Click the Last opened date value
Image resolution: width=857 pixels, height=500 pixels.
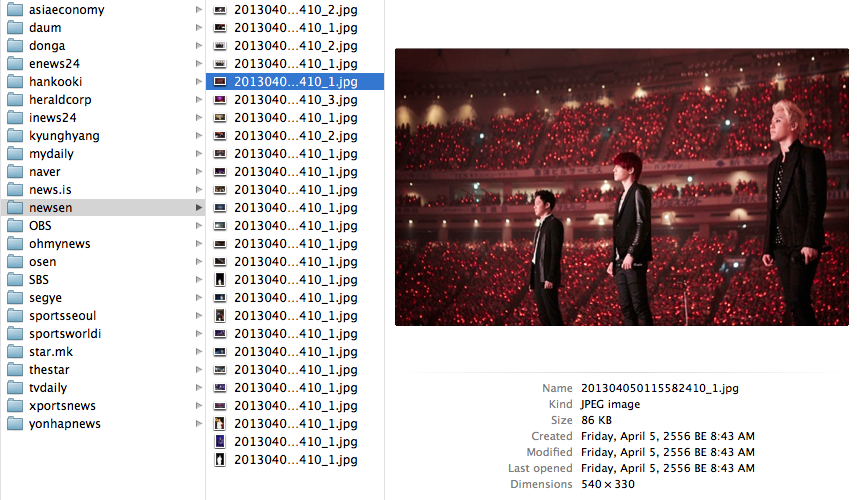coord(668,468)
